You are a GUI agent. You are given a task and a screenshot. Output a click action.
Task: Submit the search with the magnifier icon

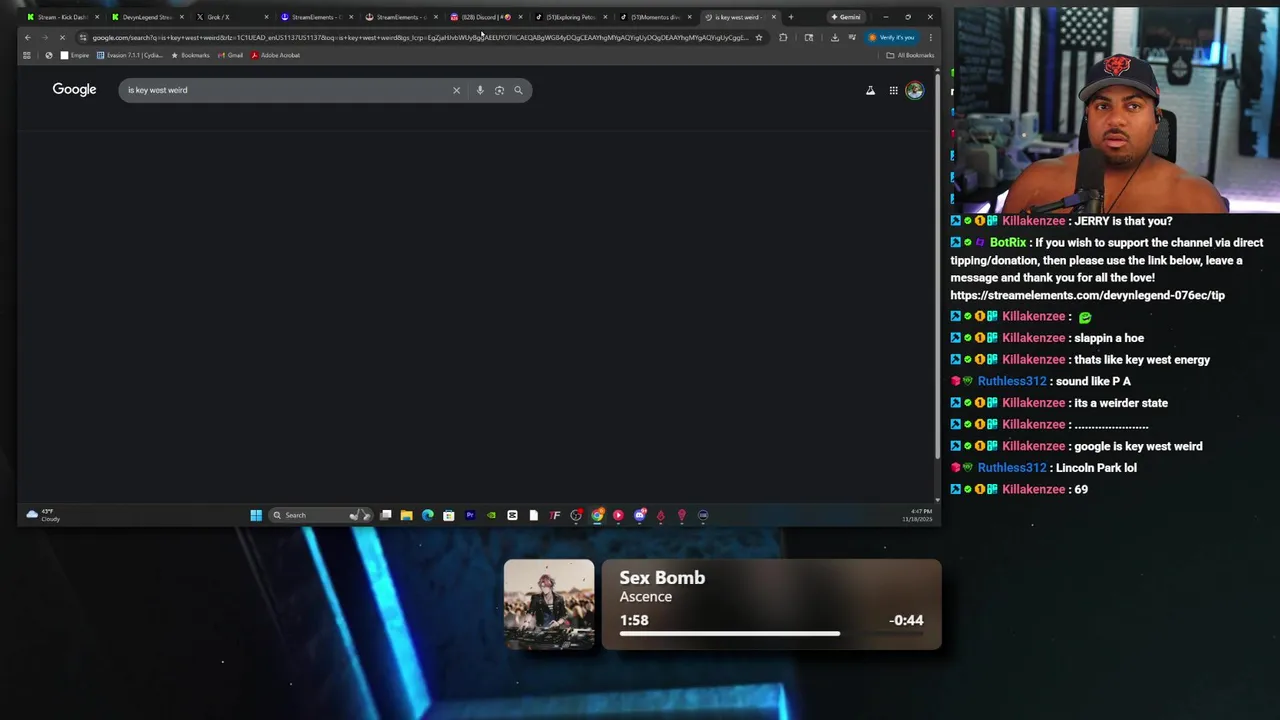pos(518,90)
